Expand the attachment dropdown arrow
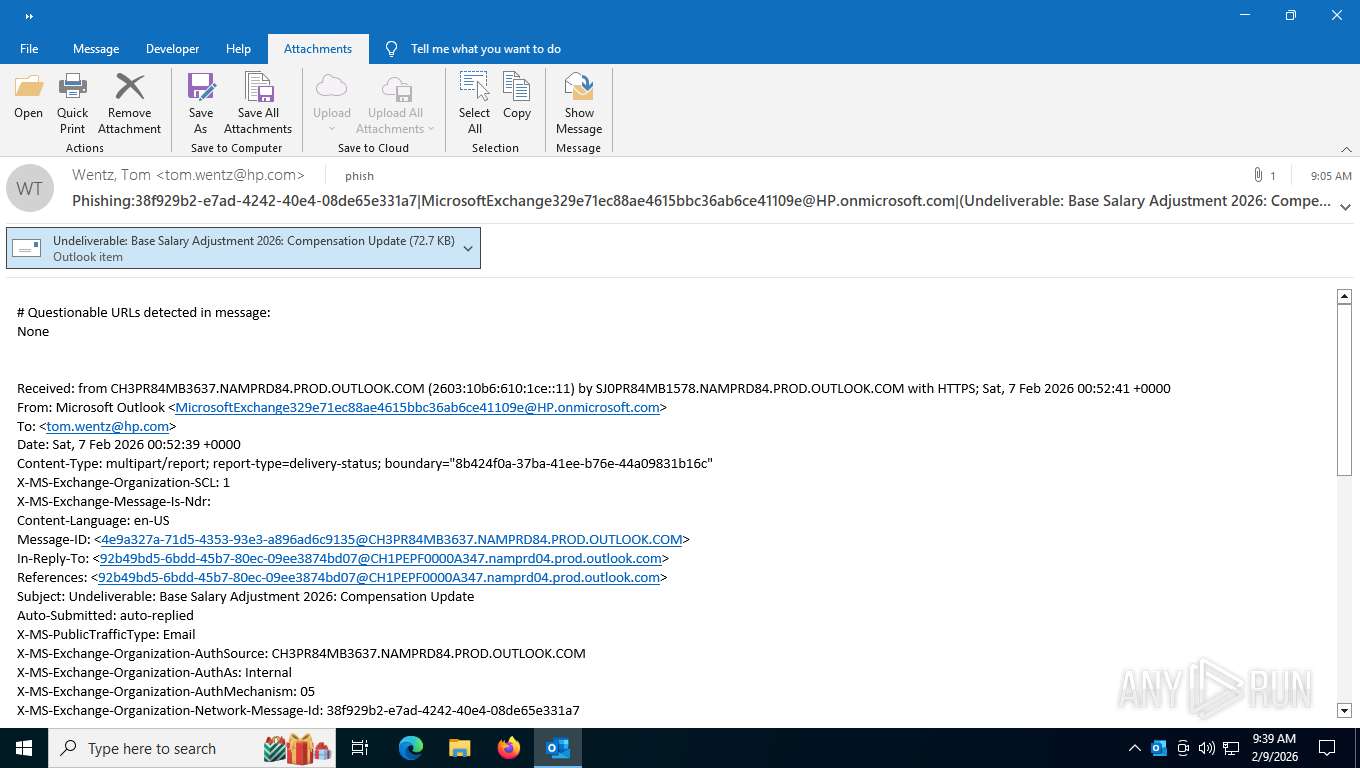The height and width of the screenshot is (768, 1360). point(467,248)
